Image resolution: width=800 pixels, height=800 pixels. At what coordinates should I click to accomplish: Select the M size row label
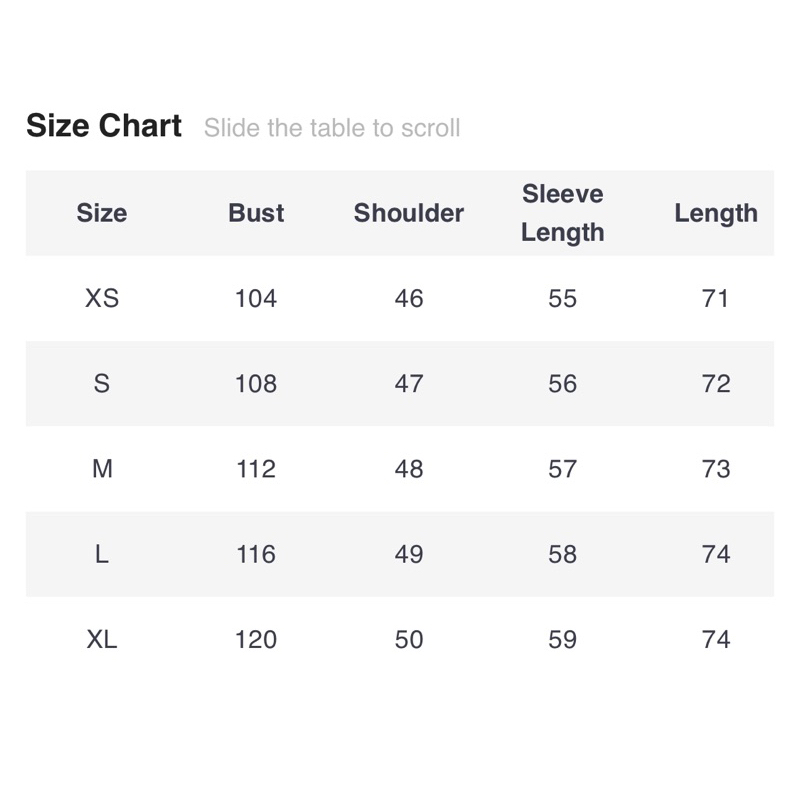tap(102, 469)
